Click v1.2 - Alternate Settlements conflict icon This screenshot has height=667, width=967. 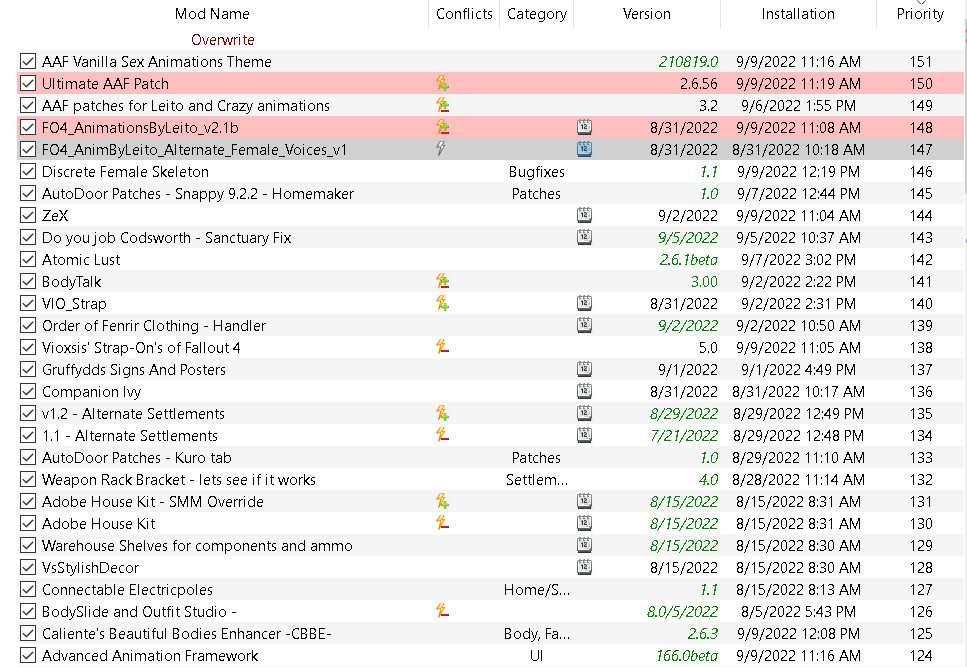tap(442, 414)
